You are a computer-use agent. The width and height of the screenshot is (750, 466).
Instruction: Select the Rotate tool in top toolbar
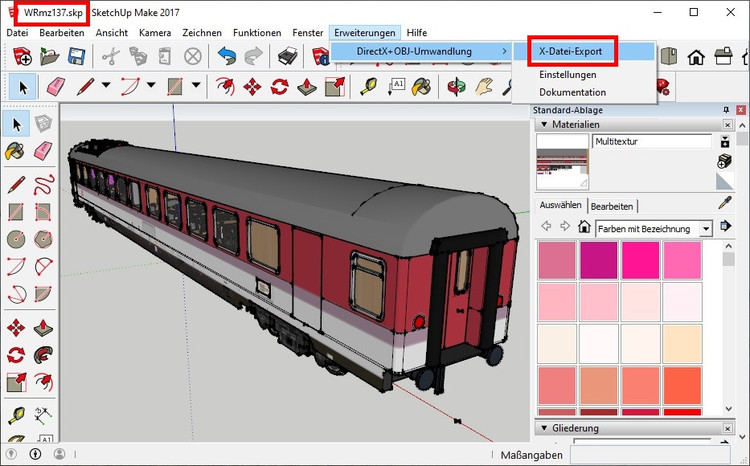click(x=279, y=87)
